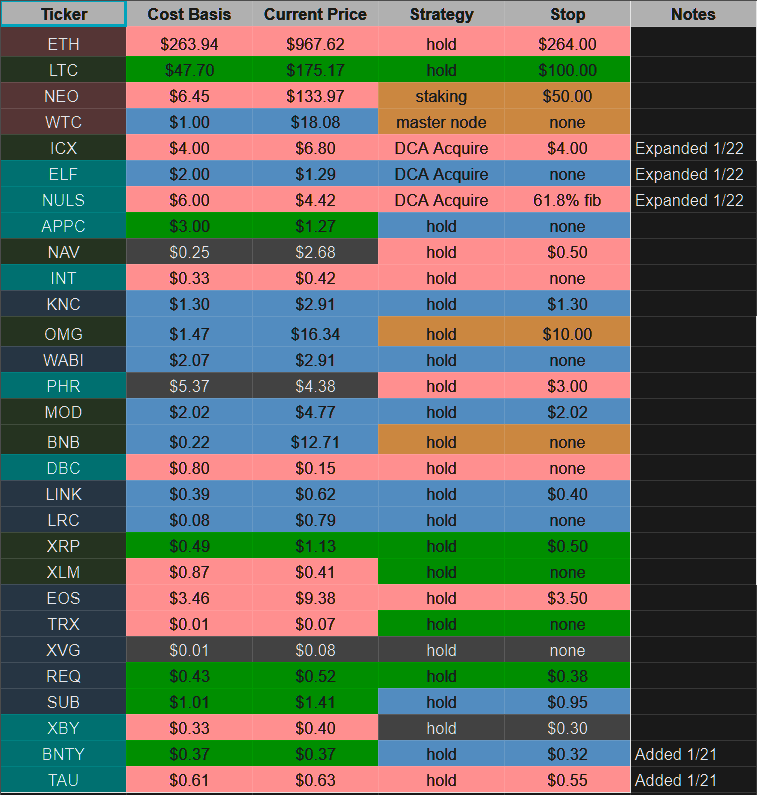Select PHR cost basis $5.37

[x=189, y=386]
